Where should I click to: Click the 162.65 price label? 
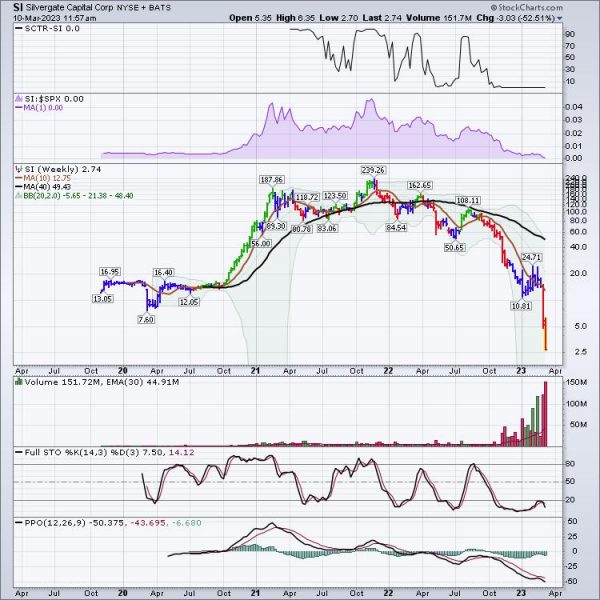[x=420, y=185]
